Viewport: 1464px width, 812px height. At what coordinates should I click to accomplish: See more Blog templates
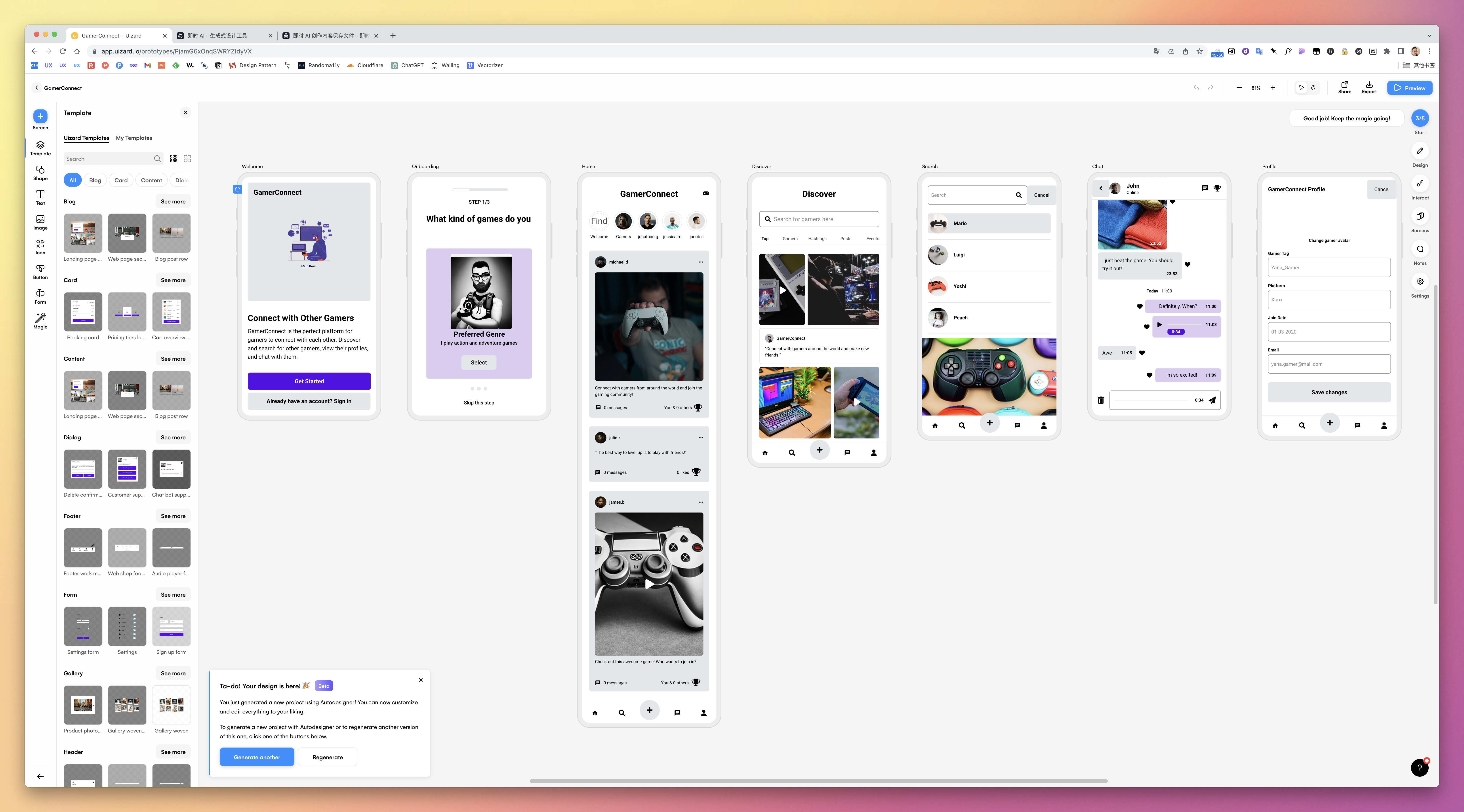(x=173, y=202)
